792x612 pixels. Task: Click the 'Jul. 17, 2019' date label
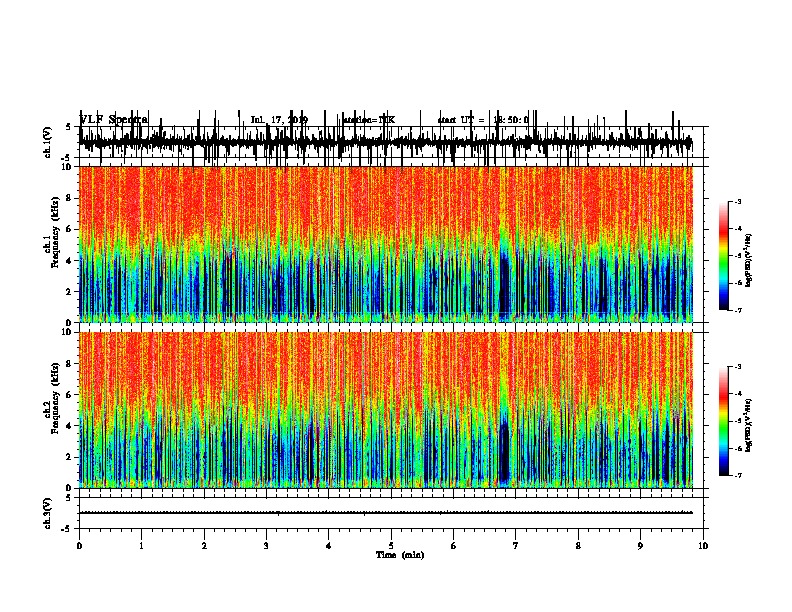tap(279, 120)
